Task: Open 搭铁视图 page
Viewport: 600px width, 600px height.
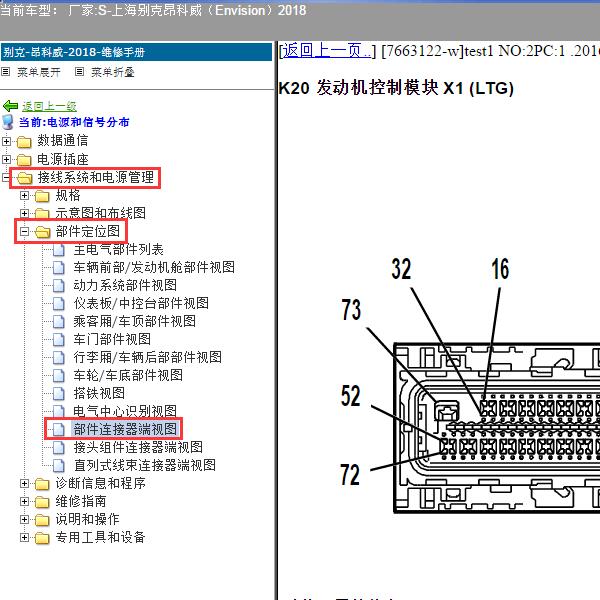Action: coord(99,393)
